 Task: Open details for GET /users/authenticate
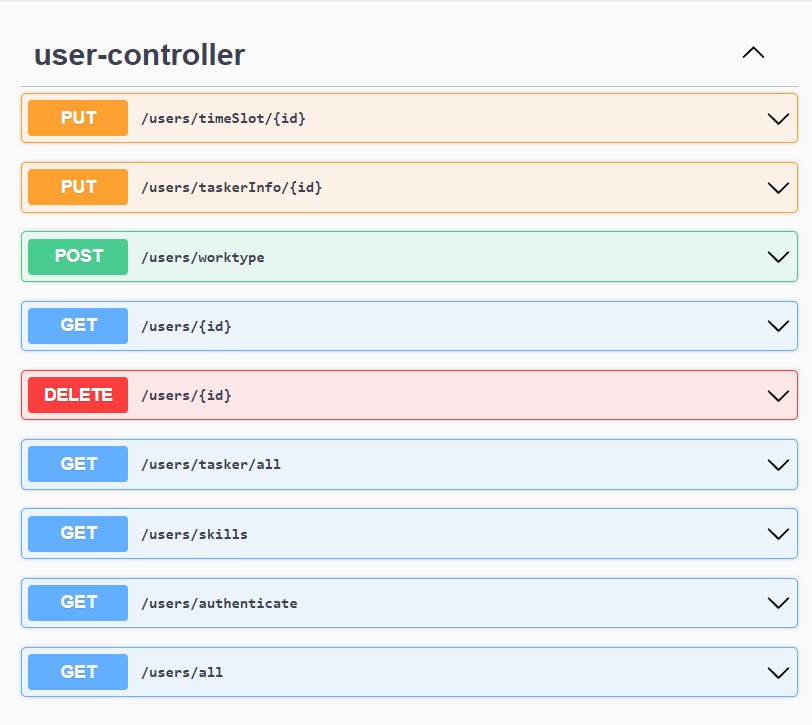coord(778,602)
